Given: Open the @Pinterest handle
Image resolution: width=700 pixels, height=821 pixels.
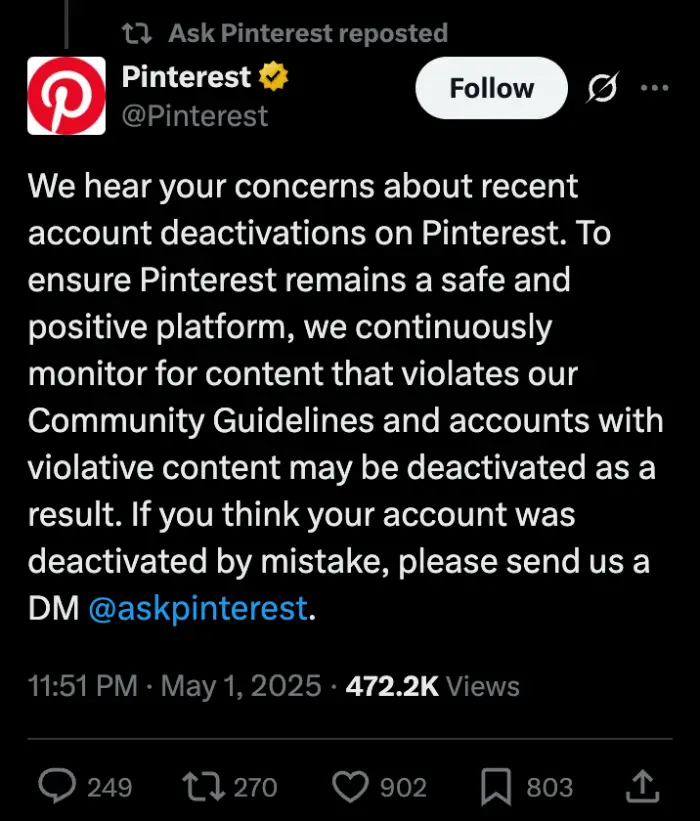Looking at the screenshot, I should (194, 117).
